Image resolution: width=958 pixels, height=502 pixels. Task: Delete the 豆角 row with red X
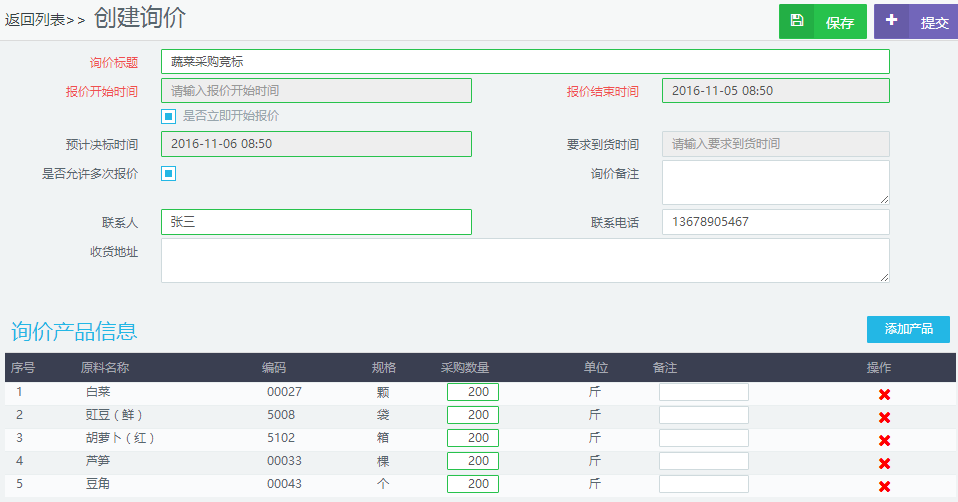(x=884, y=486)
